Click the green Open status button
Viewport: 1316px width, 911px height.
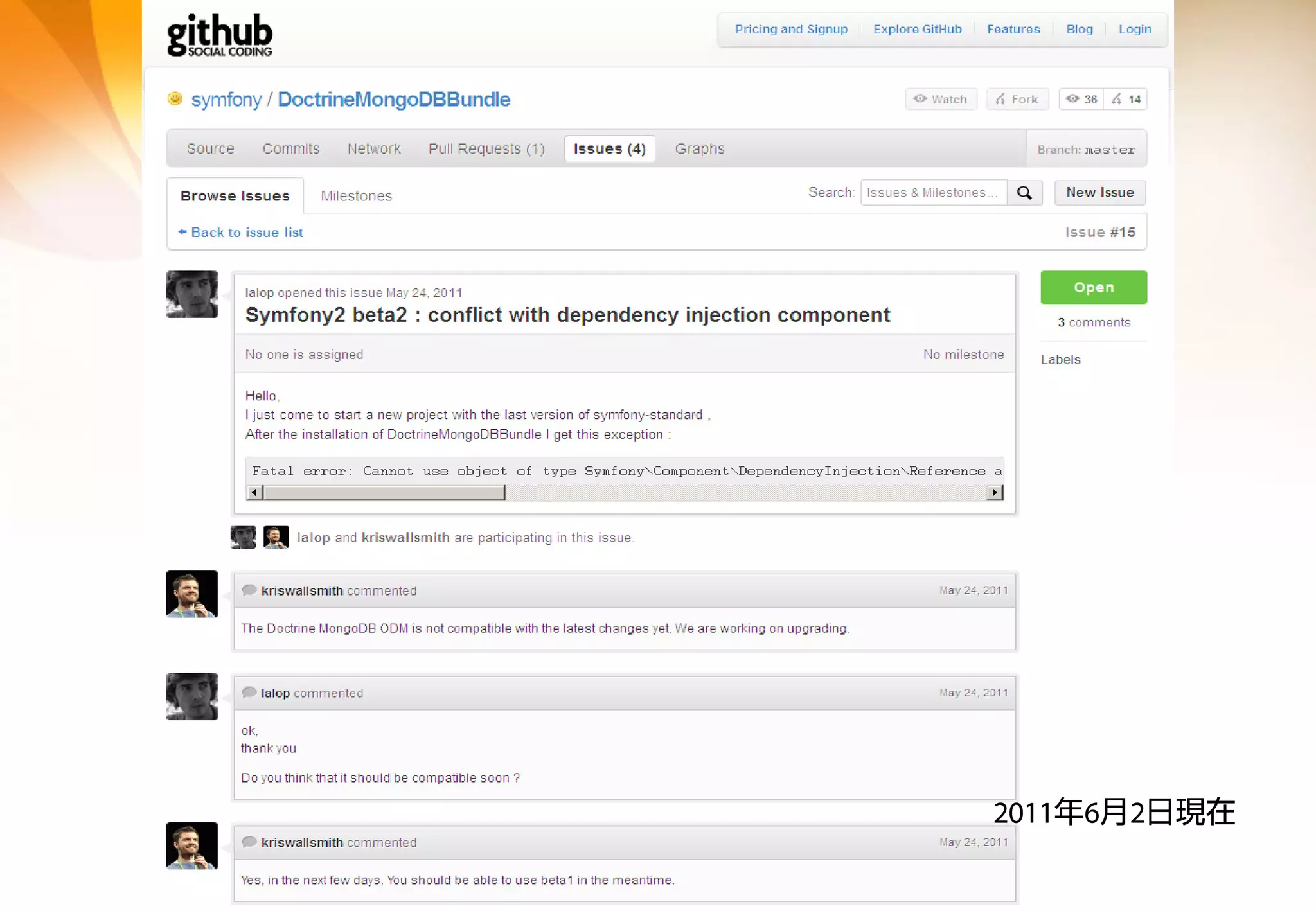click(x=1093, y=287)
